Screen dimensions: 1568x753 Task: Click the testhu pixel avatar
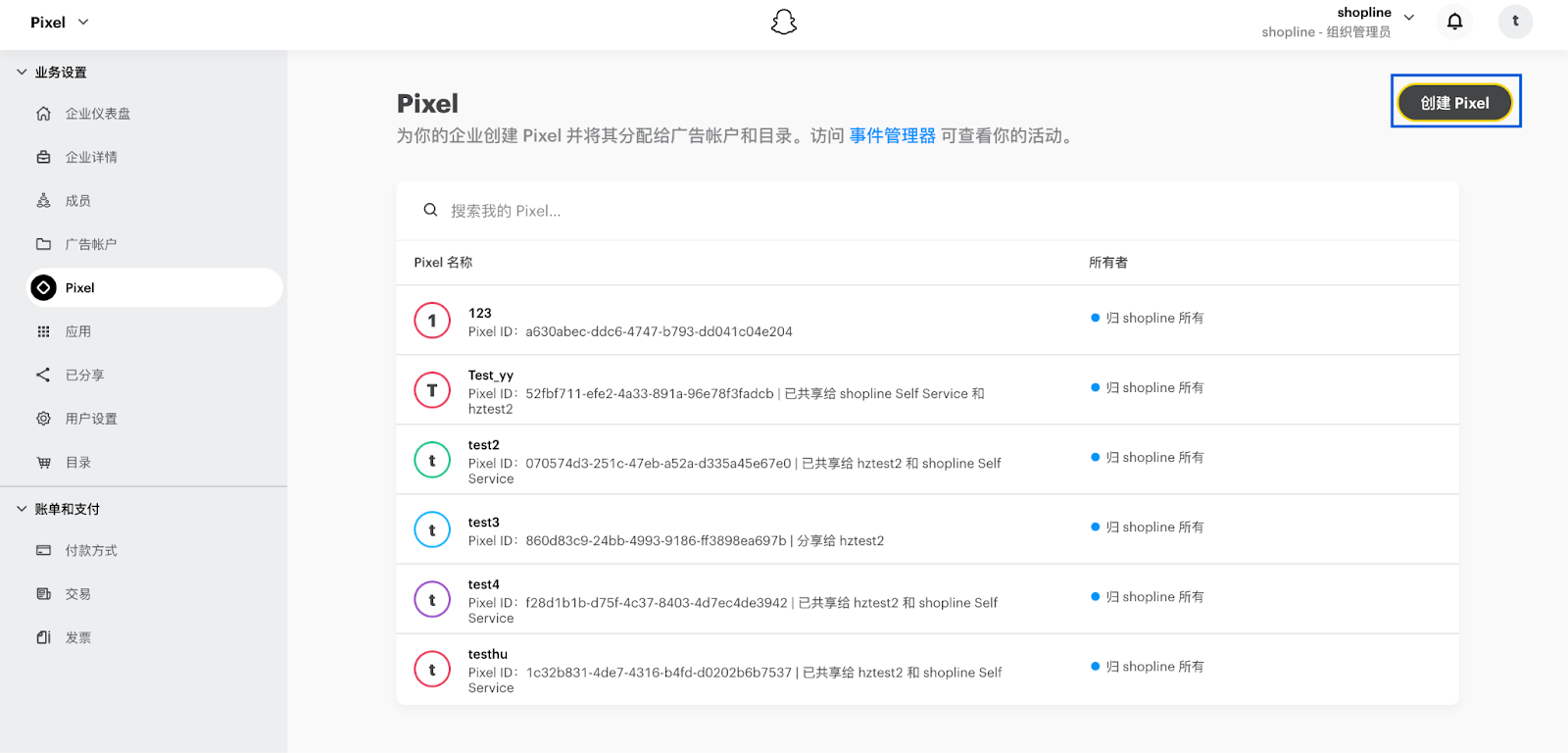[432, 670]
